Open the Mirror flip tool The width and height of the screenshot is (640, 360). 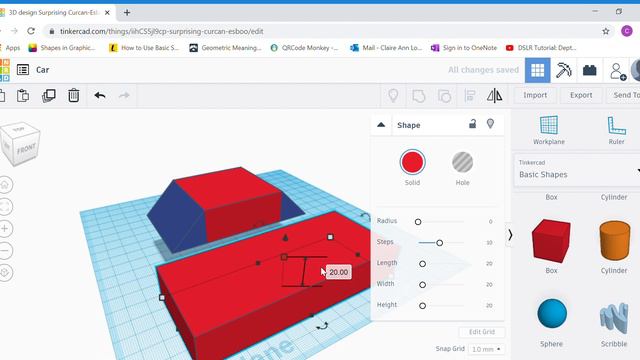point(495,96)
